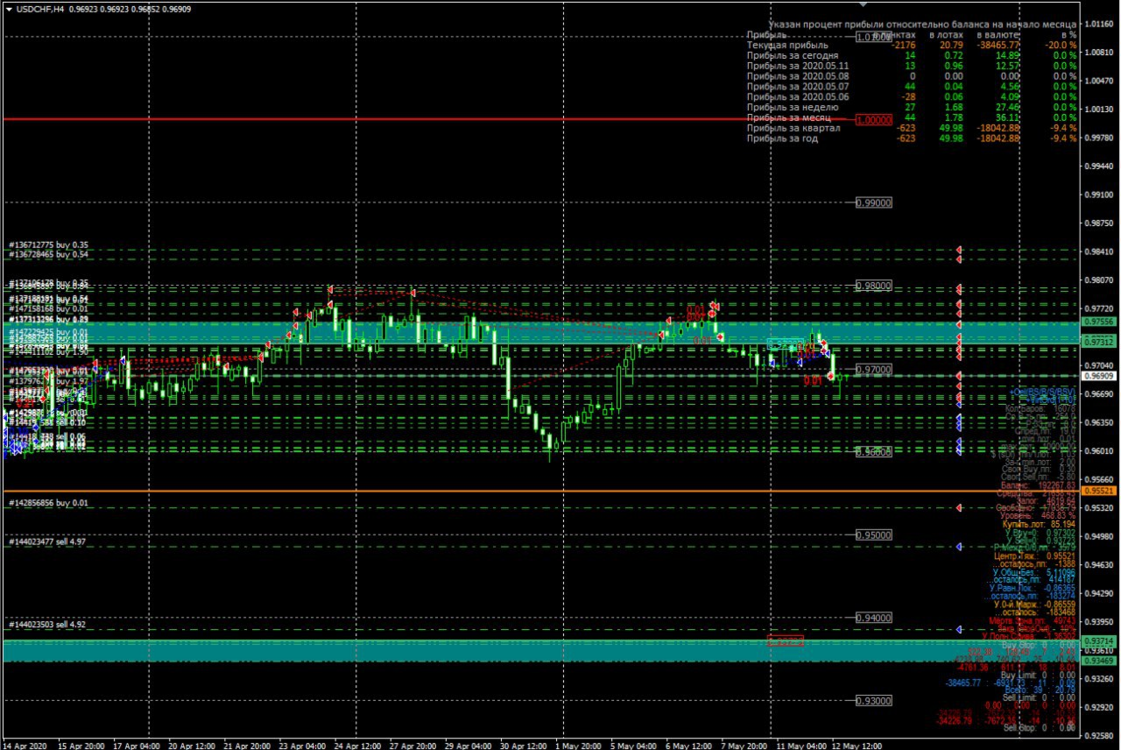The height and width of the screenshot is (750, 1121).
Task: Click the 12 May 12:00 time axis label
Action: pyautogui.click(x=856, y=746)
